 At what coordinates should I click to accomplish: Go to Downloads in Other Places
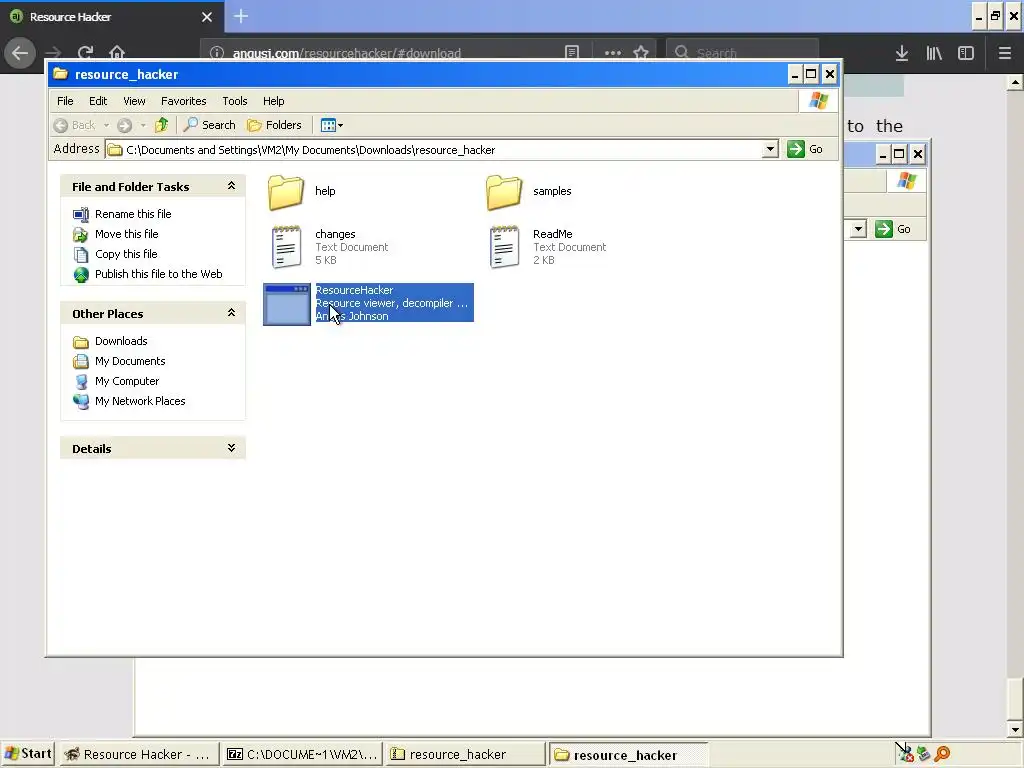[x=121, y=341]
